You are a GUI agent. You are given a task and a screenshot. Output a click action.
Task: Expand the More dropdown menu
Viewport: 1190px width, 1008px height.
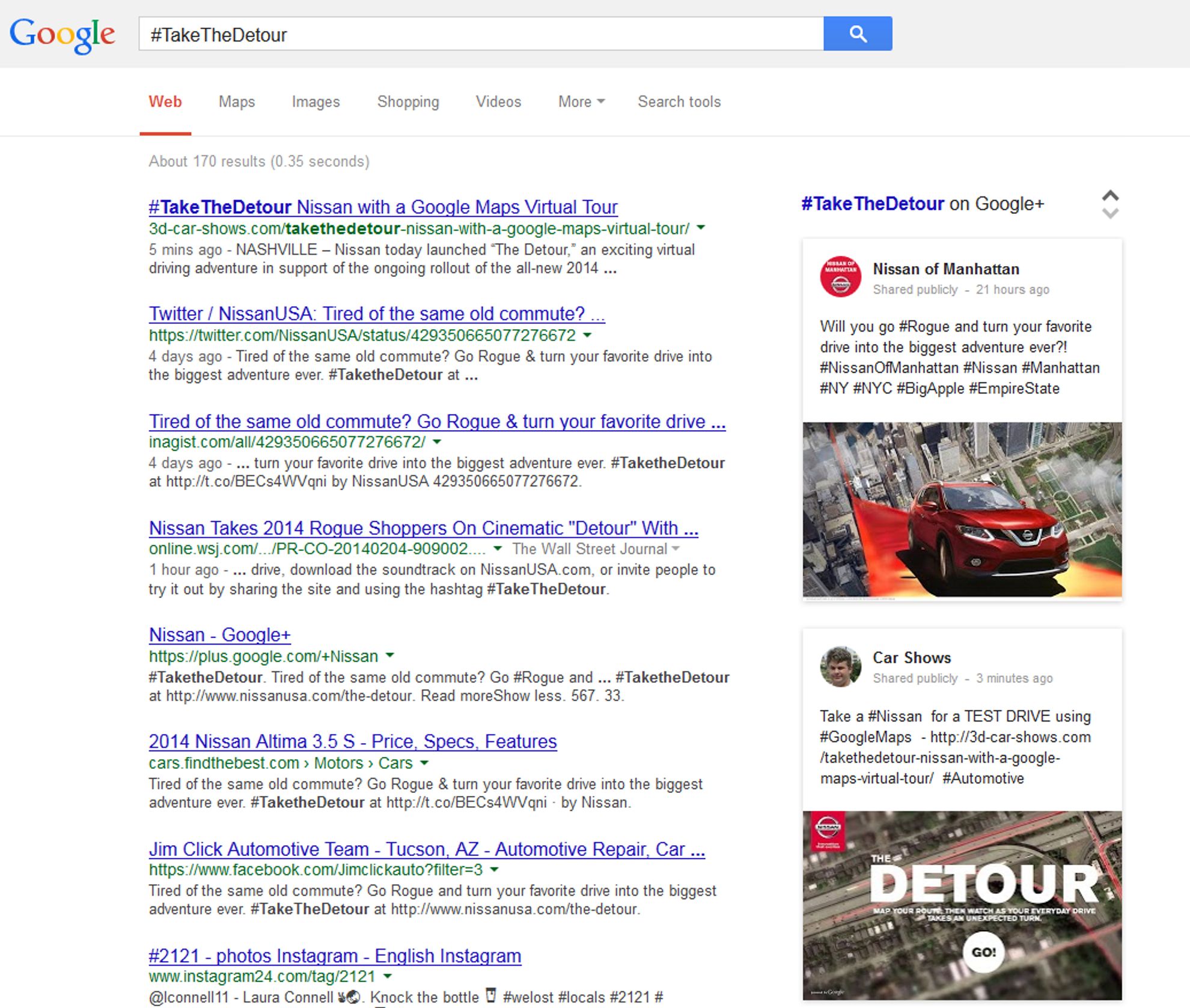(x=581, y=102)
